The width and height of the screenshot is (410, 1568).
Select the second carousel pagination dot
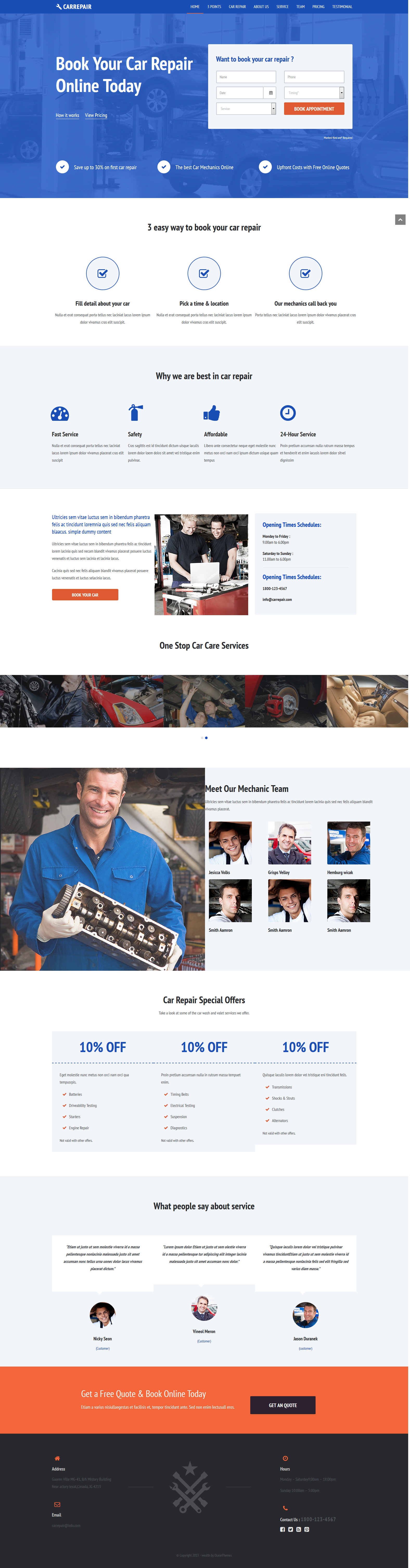207,738
